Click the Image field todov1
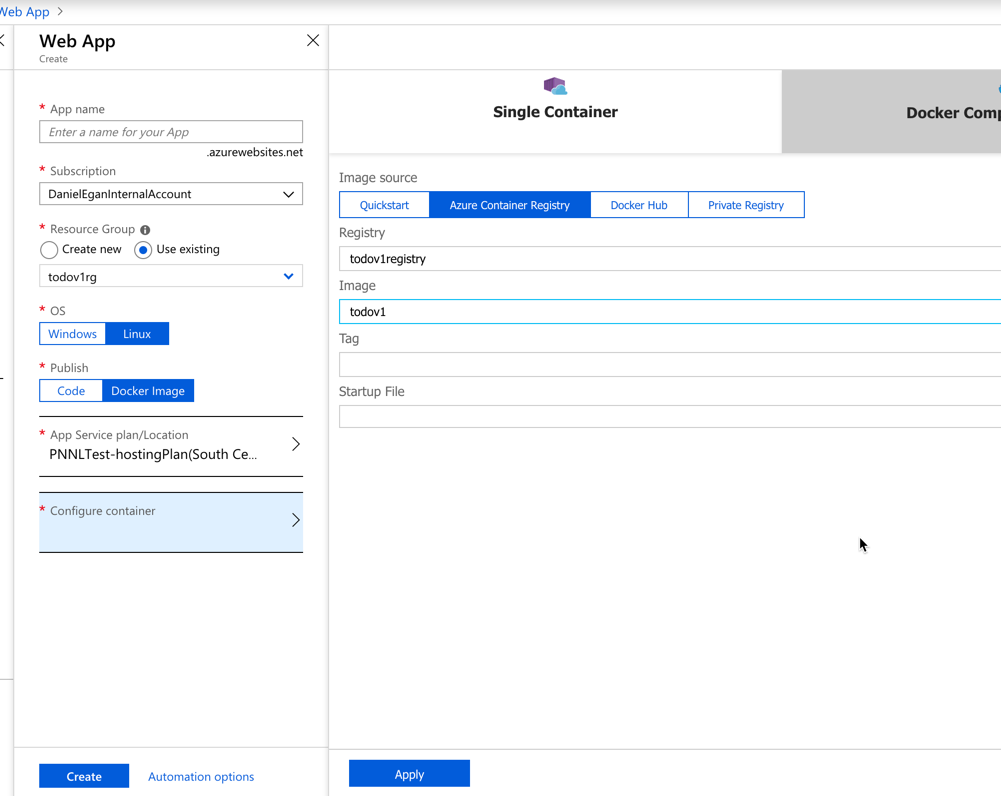The image size is (1001, 796). (x=670, y=312)
